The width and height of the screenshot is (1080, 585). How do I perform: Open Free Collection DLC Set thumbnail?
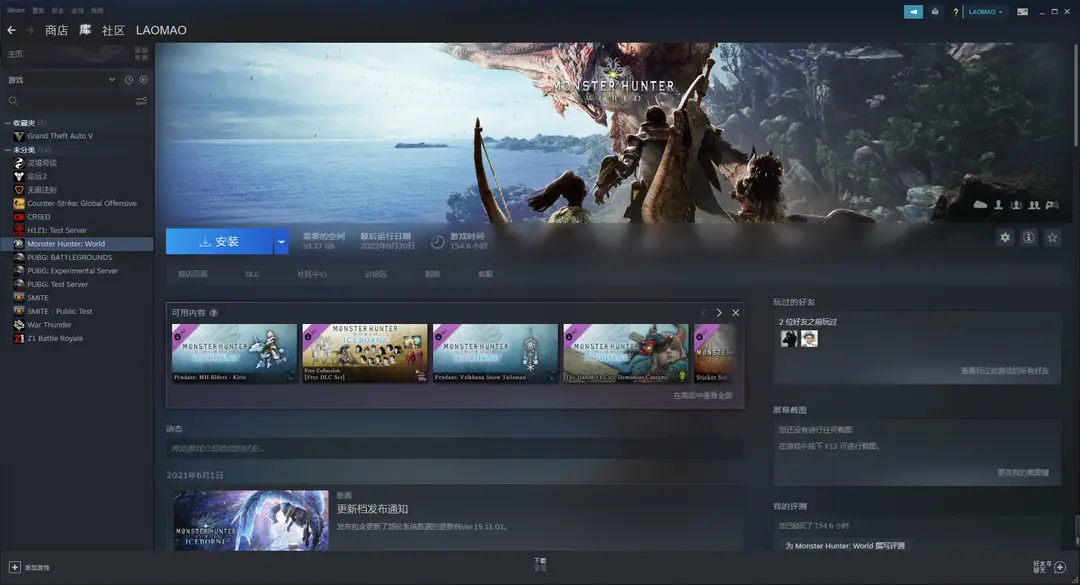pyautogui.click(x=365, y=353)
